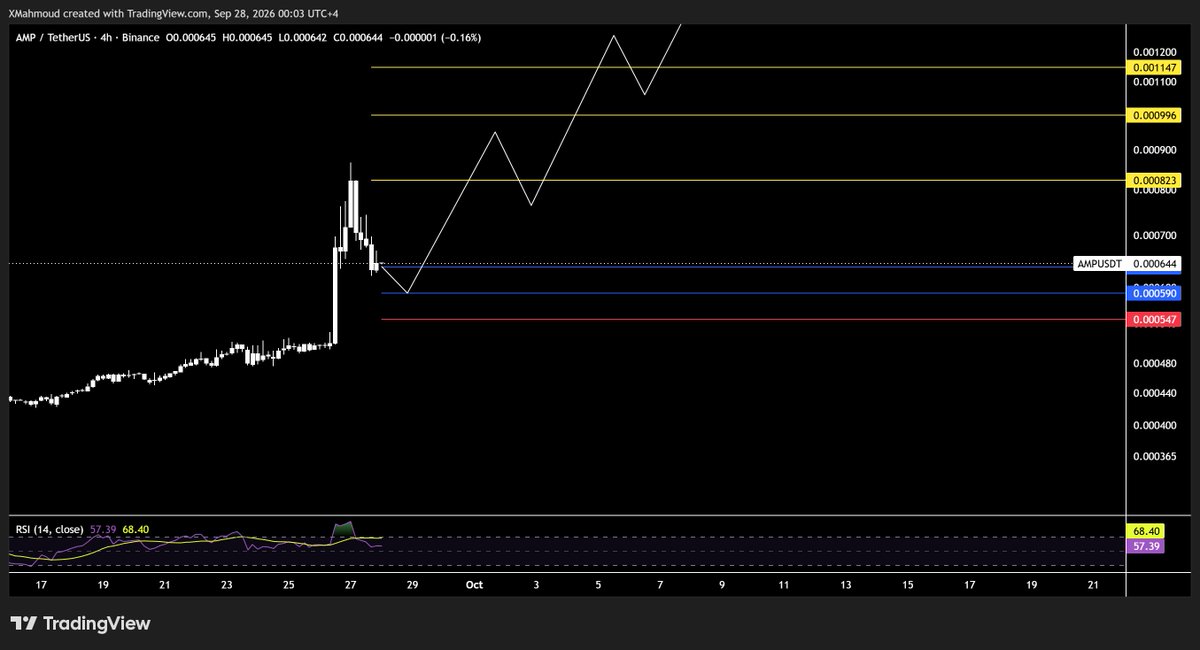The image size is (1200, 650).
Task: Click date 23 on the time axis
Action: pos(226,584)
